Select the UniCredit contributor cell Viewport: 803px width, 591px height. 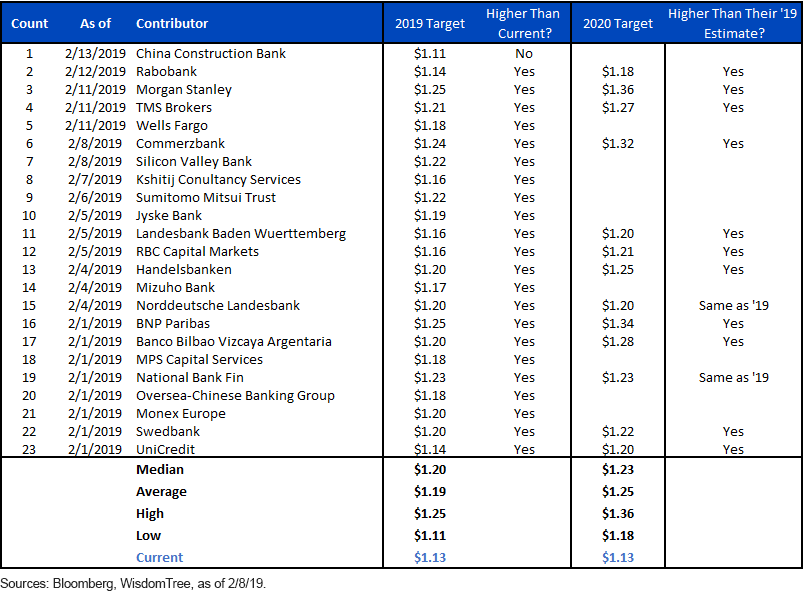[x=165, y=449]
